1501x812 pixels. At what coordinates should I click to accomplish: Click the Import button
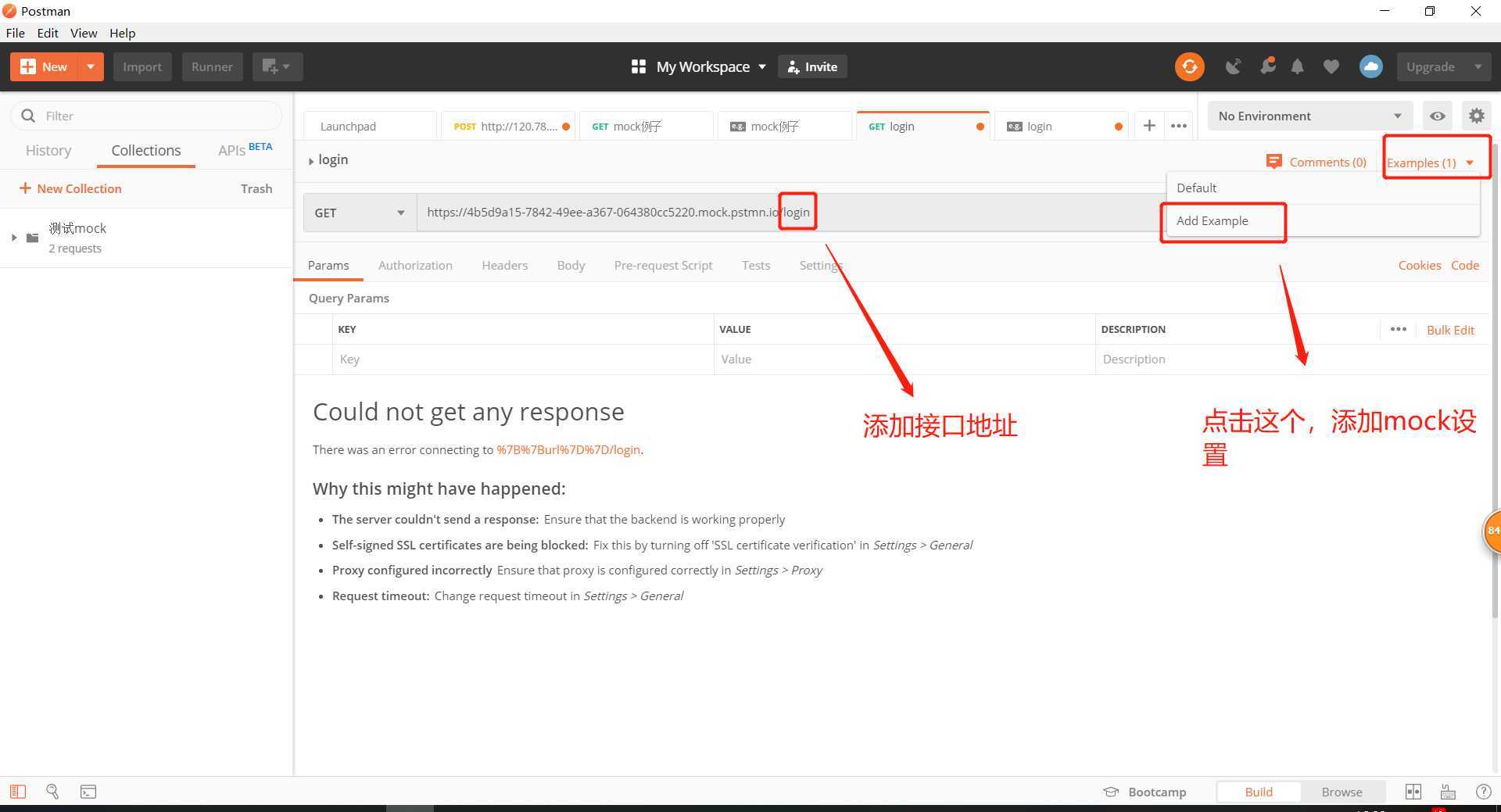[x=142, y=66]
